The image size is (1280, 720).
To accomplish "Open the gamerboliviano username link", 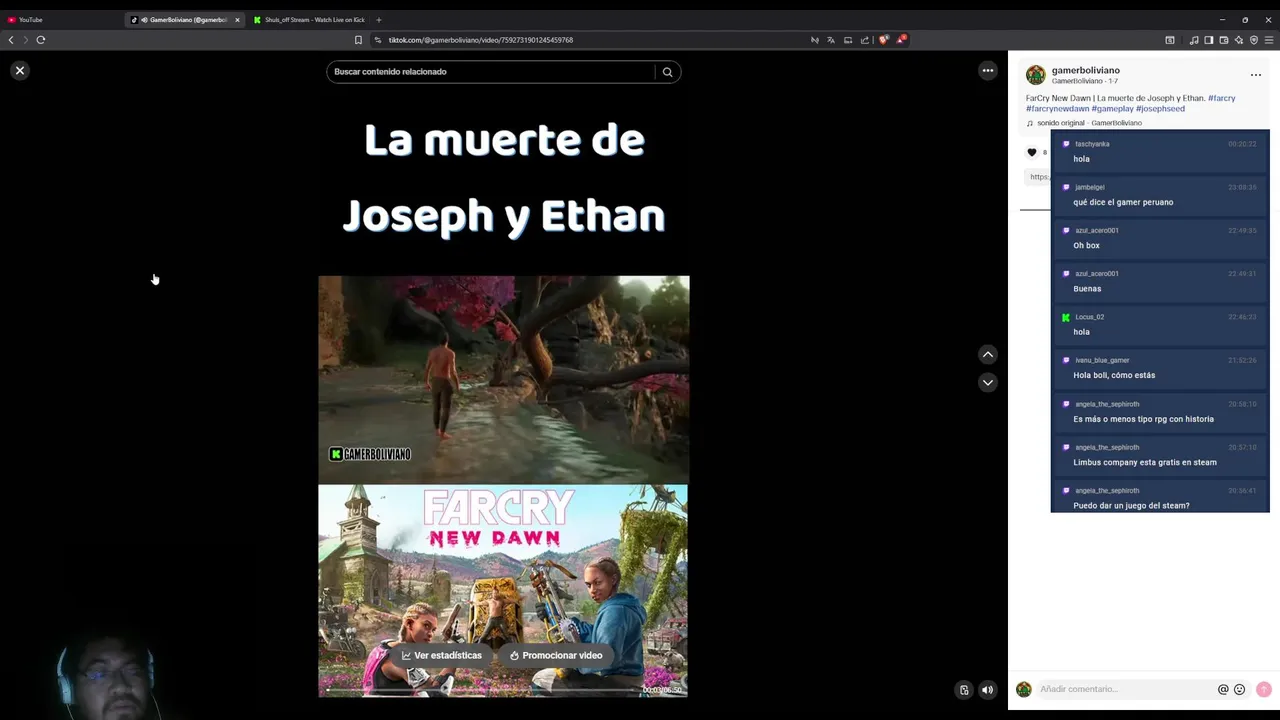I will click(x=1085, y=70).
